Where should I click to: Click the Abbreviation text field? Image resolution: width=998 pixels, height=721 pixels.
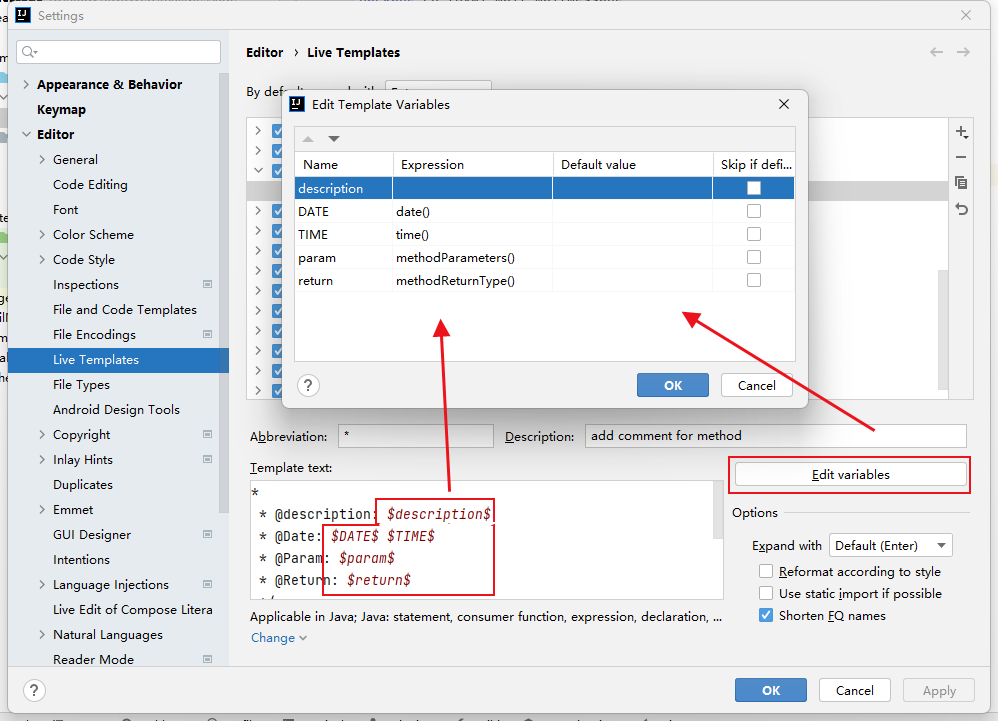[415, 436]
